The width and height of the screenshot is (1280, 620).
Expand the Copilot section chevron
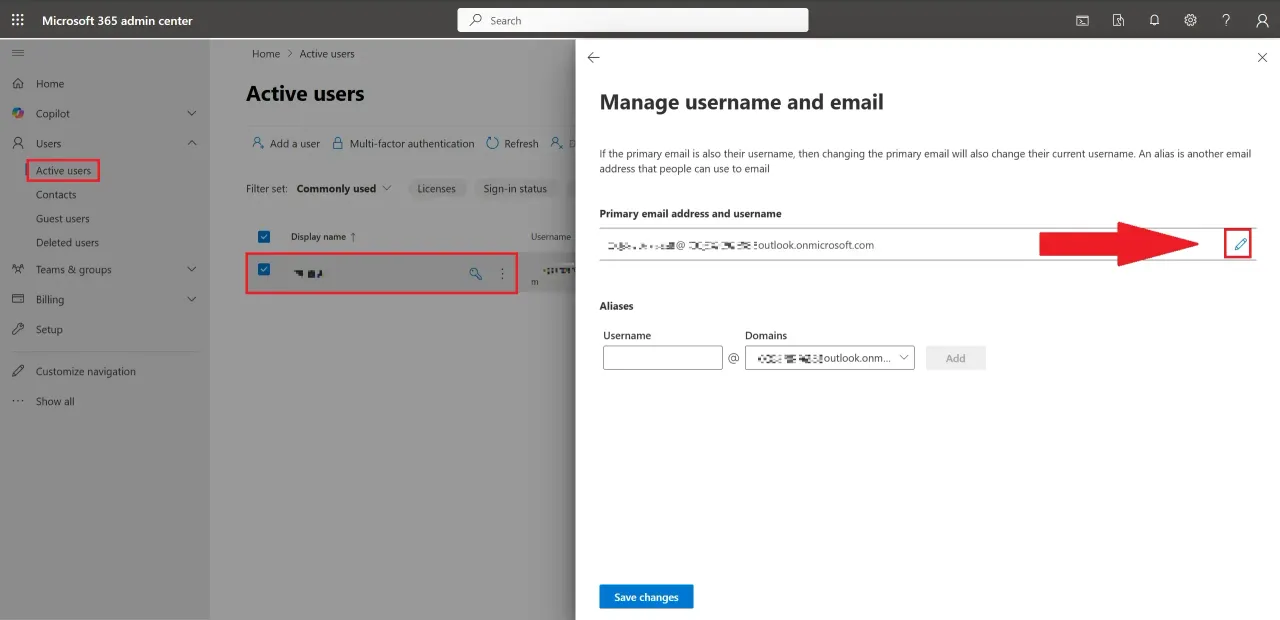point(192,114)
